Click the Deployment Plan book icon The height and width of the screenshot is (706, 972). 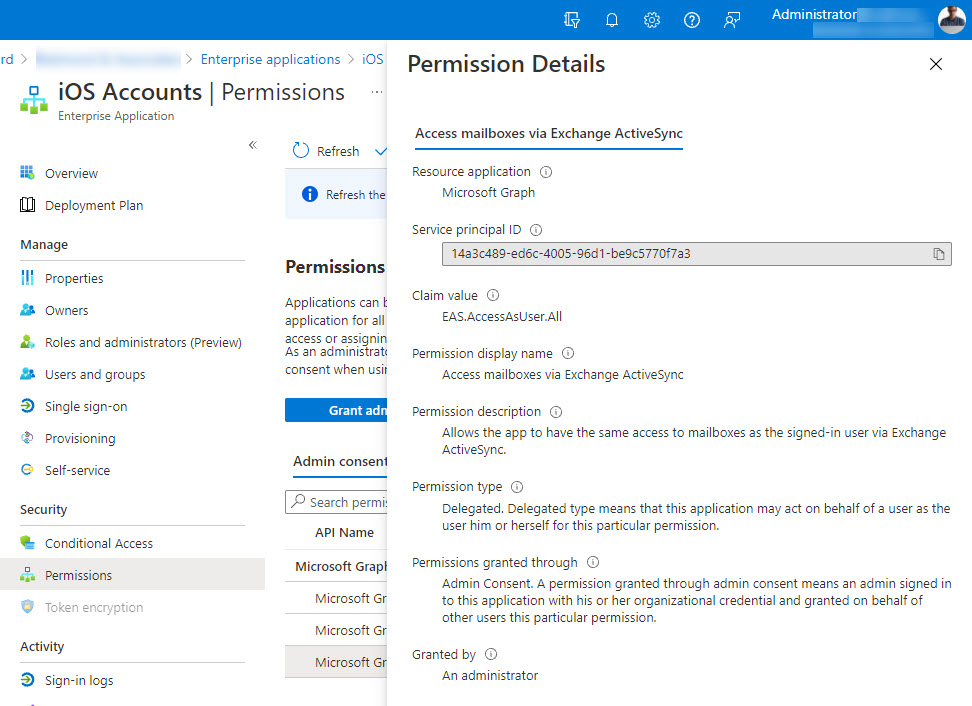point(27,205)
